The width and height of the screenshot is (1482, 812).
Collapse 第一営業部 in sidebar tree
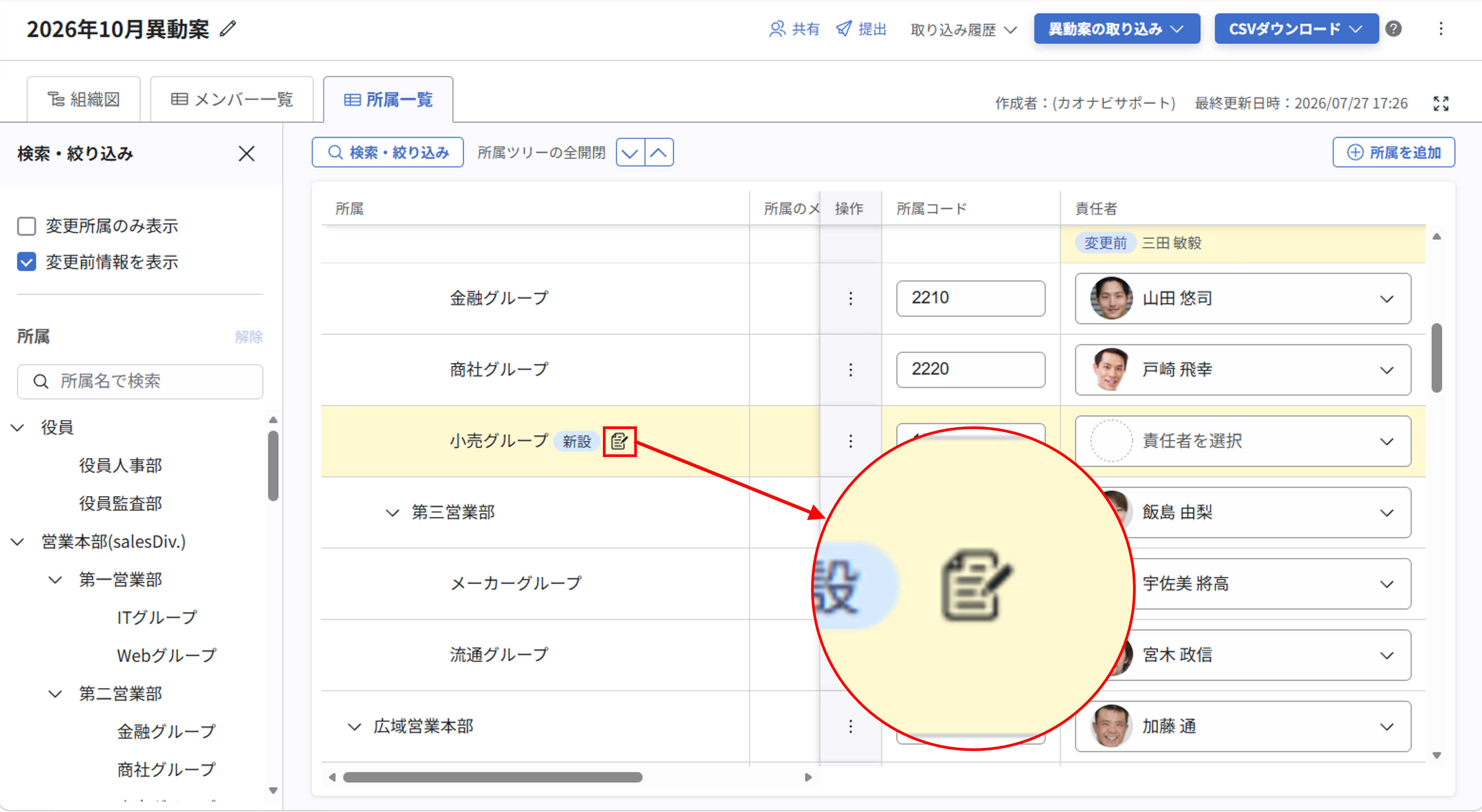click(55, 580)
